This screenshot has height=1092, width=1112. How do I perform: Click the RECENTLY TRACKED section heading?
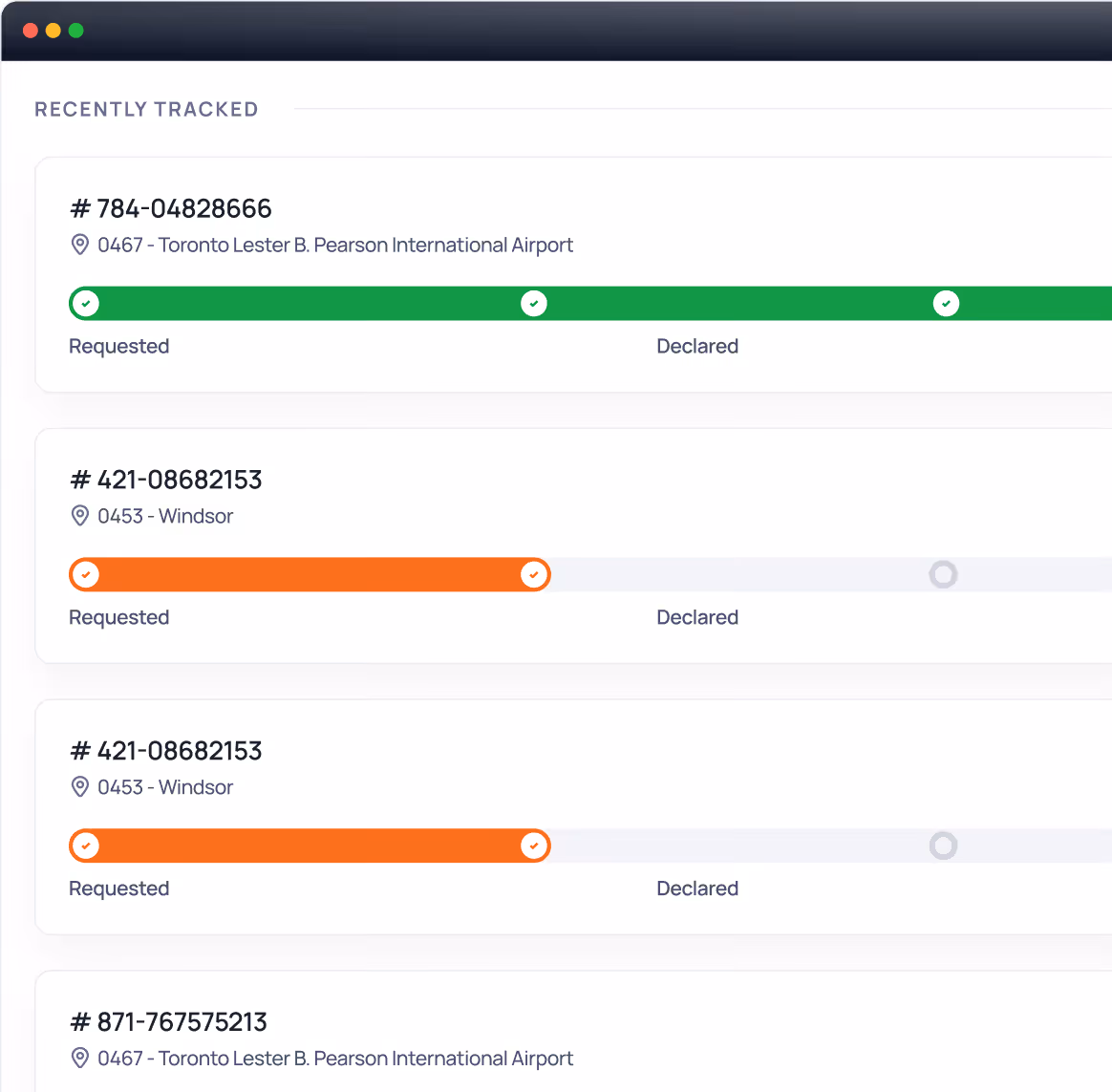[147, 109]
